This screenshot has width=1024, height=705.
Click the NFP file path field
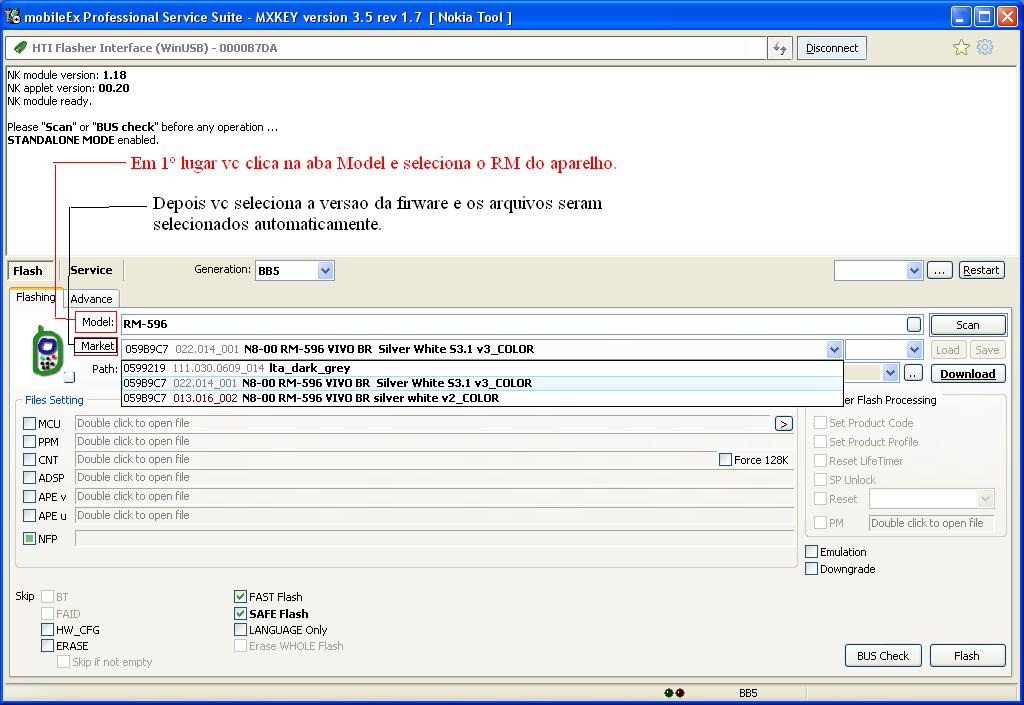434,539
